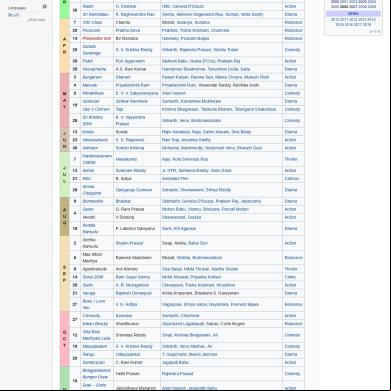Viewport: 391px width, 391px height.
Task: Click the 2007 year link in the navbox
Action: click(353, 7)
